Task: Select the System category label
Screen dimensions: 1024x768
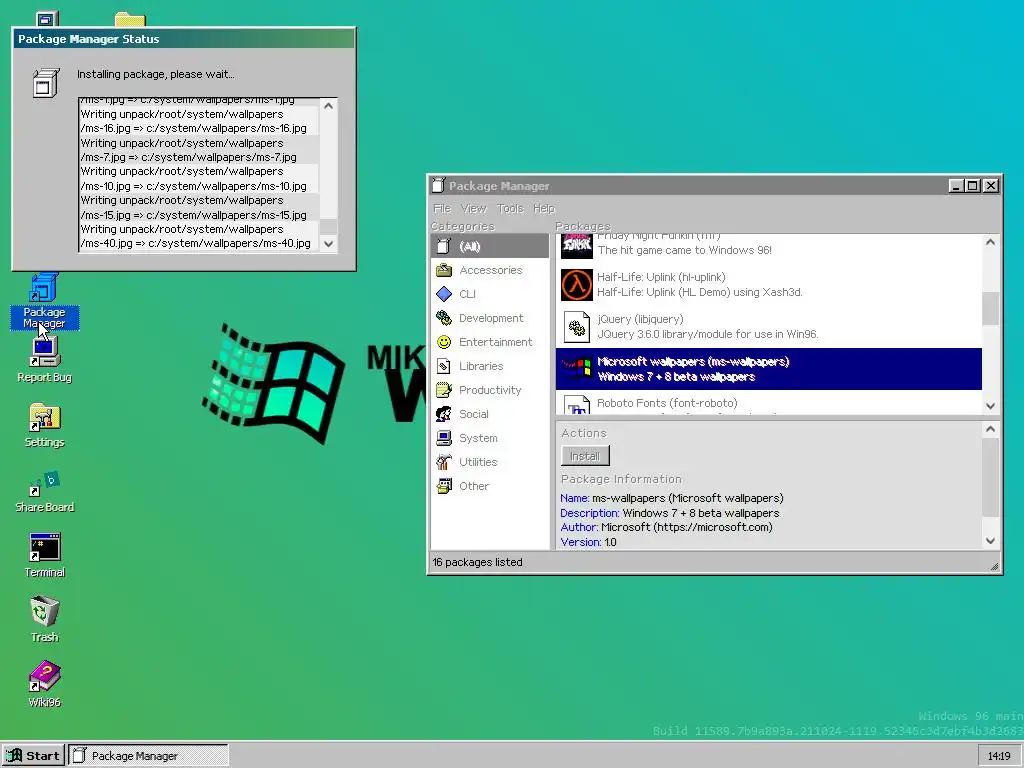Action: (478, 438)
